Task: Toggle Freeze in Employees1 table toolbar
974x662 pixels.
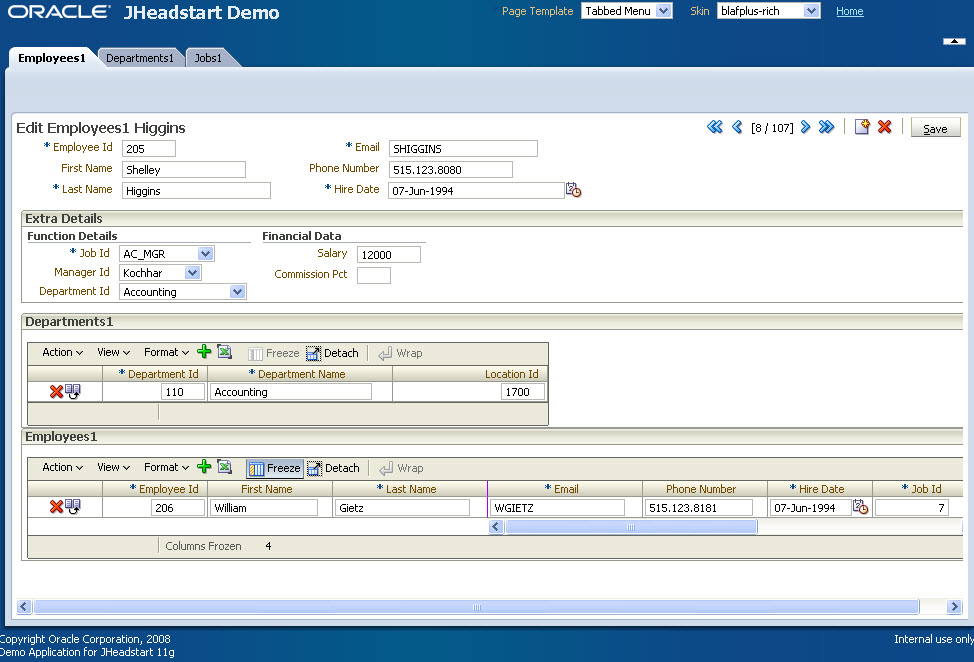Action: 275,468
